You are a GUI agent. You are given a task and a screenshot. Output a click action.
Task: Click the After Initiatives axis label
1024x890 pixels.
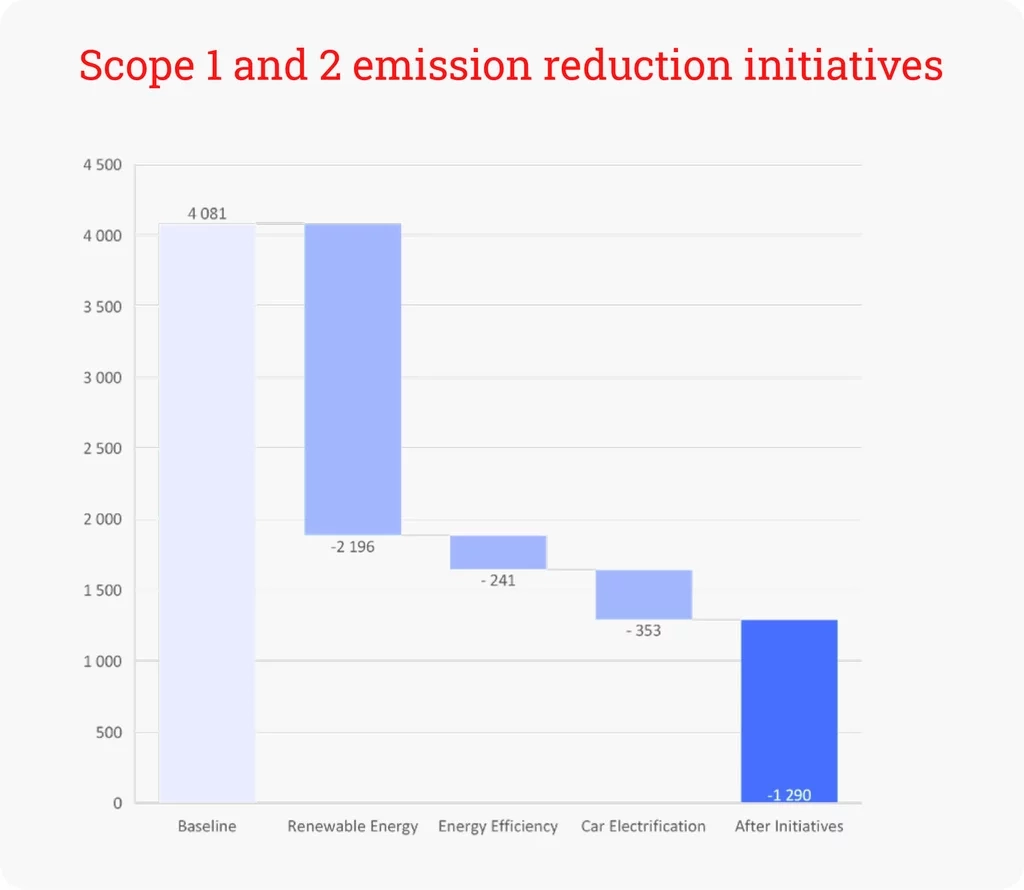click(789, 826)
